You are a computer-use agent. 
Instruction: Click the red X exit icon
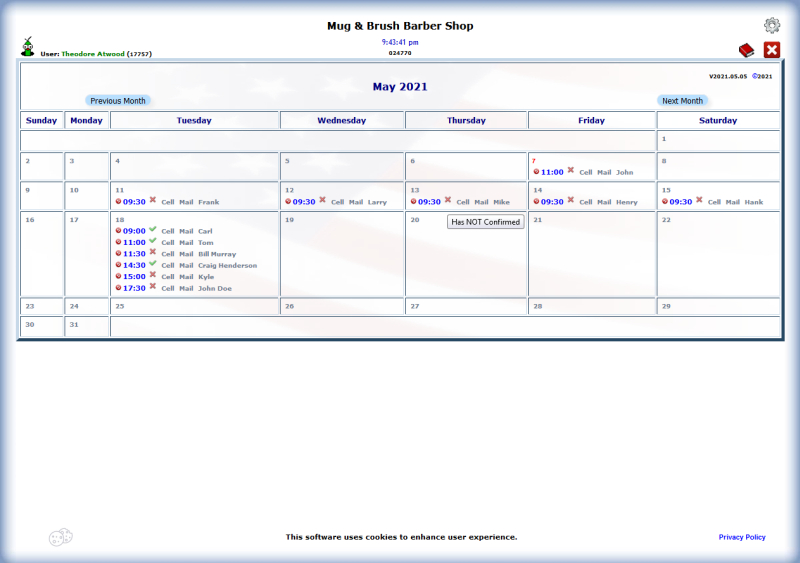[771, 50]
